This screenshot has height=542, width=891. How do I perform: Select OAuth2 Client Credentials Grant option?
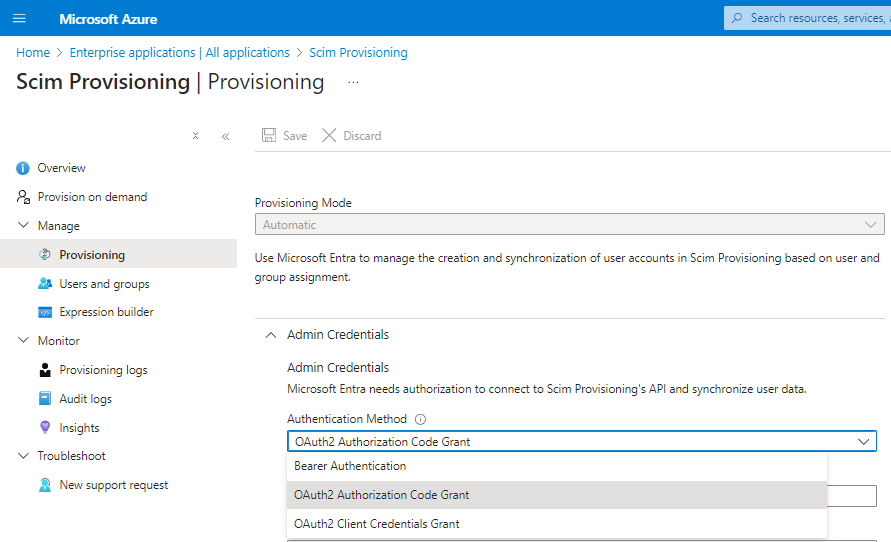coord(557,524)
